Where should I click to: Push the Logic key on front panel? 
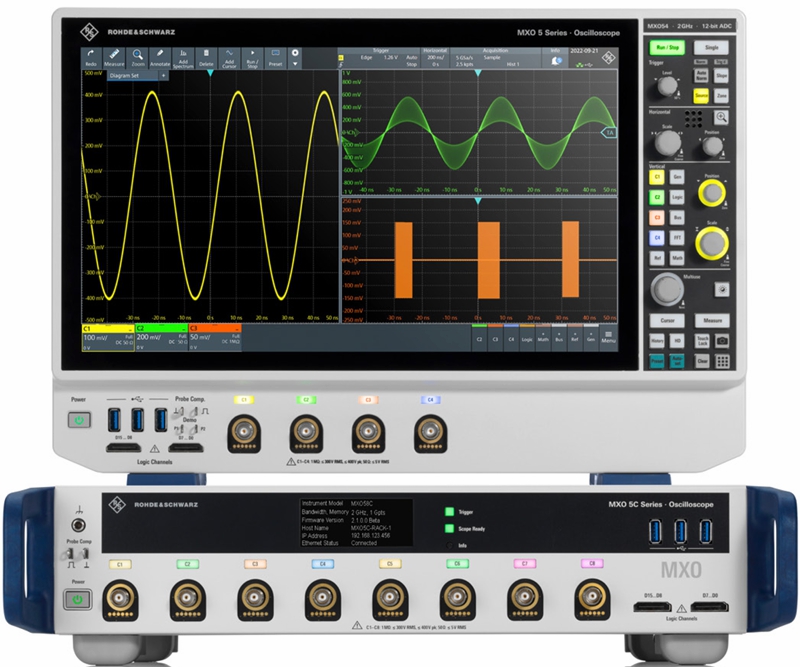coord(677,197)
